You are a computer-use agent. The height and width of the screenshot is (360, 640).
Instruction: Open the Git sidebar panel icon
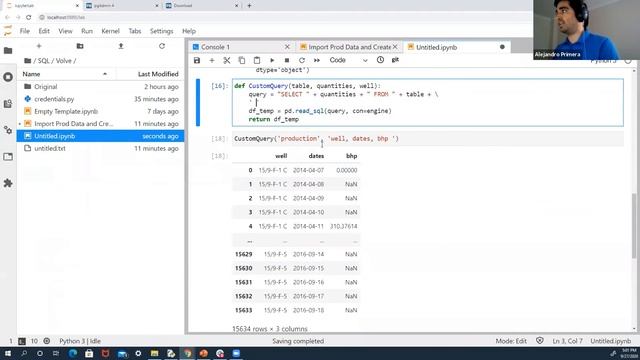pos(8,104)
